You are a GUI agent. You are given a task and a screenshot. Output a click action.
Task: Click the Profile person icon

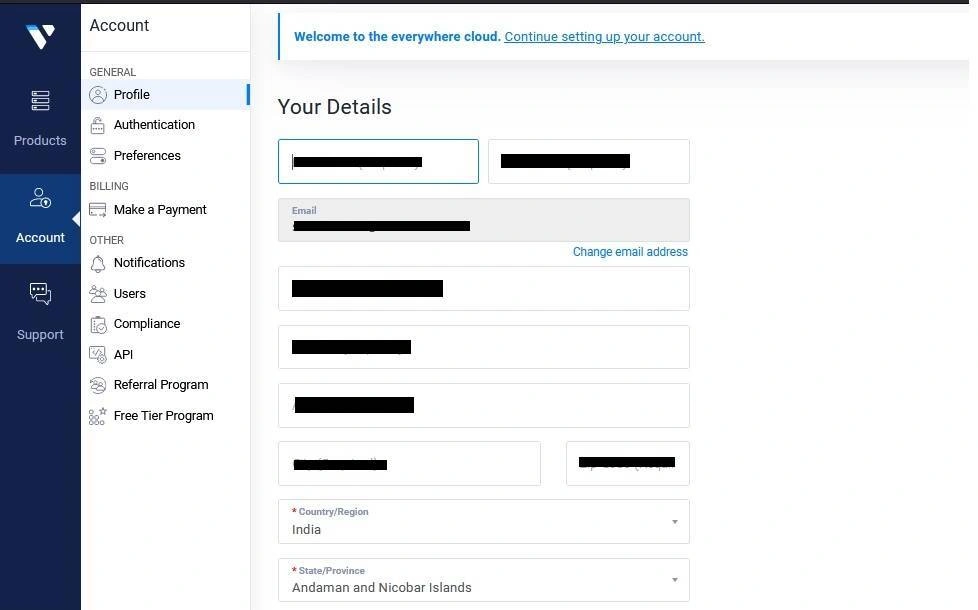97,94
